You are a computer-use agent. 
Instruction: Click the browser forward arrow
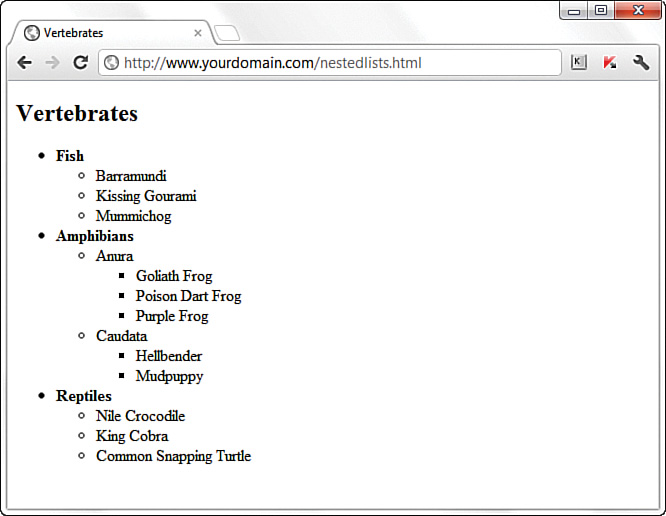(53, 63)
